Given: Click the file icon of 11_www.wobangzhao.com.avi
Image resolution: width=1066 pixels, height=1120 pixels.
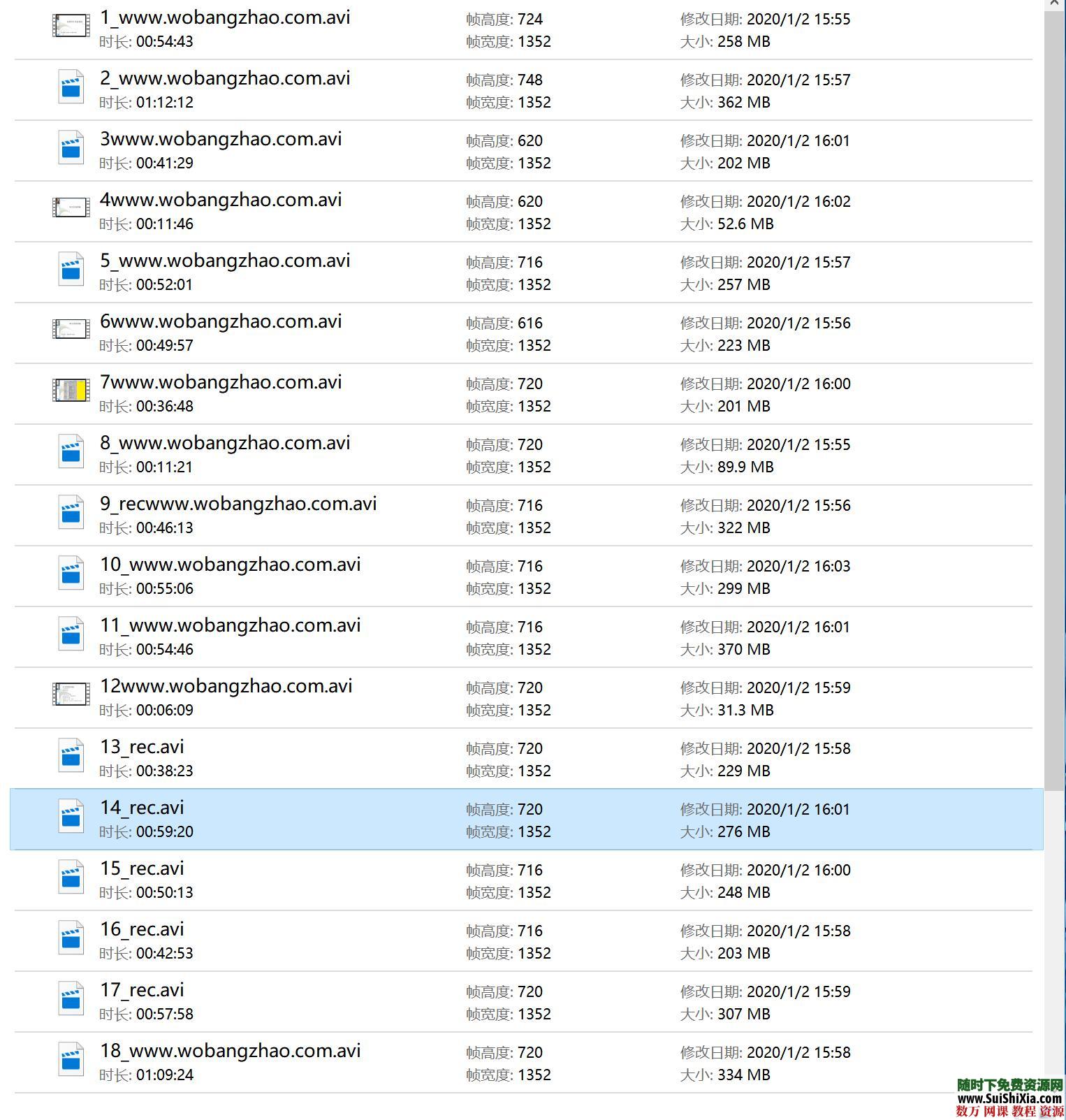Looking at the screenshot, I should [71, 634].
